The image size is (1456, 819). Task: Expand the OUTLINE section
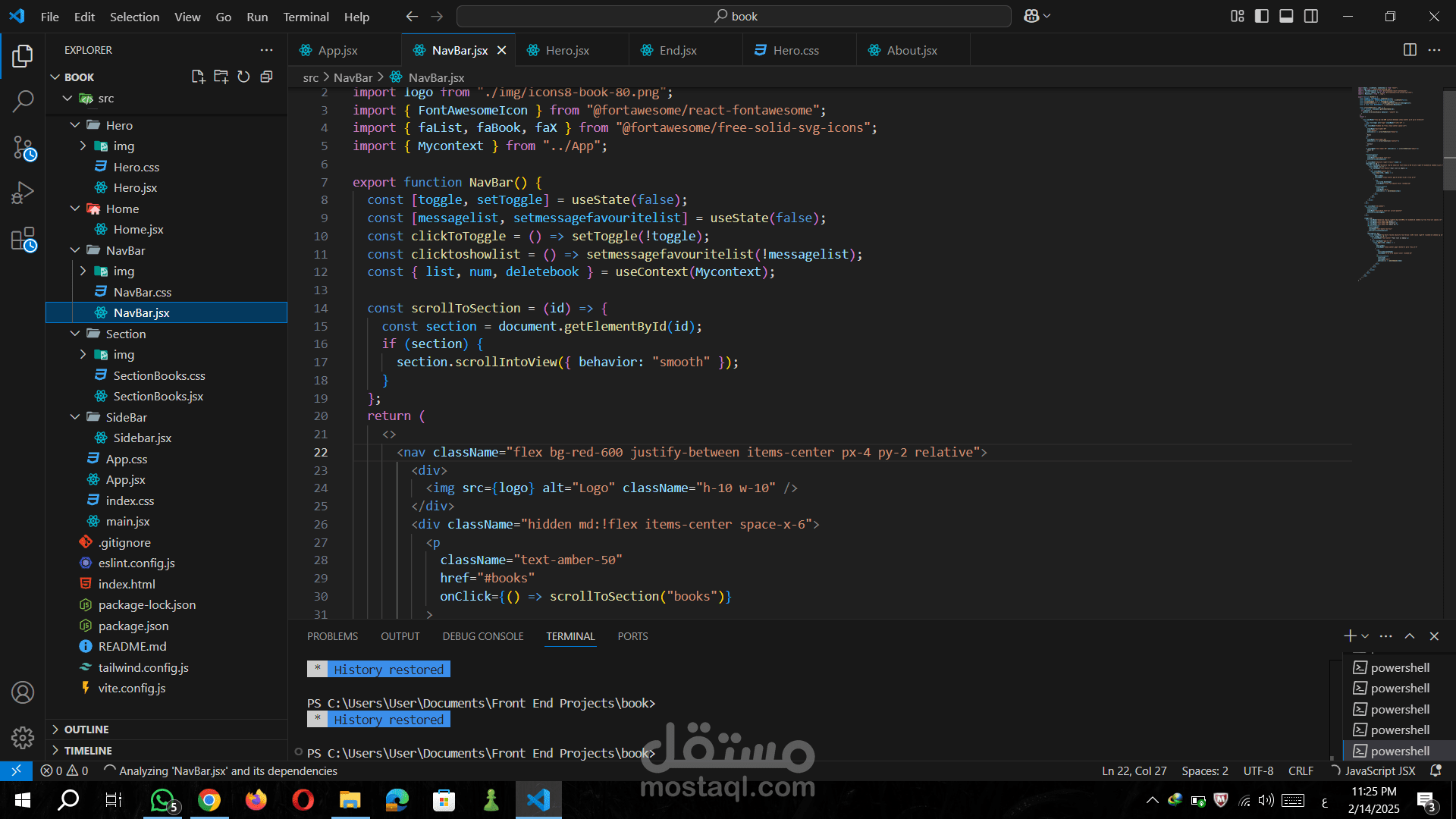86,729
